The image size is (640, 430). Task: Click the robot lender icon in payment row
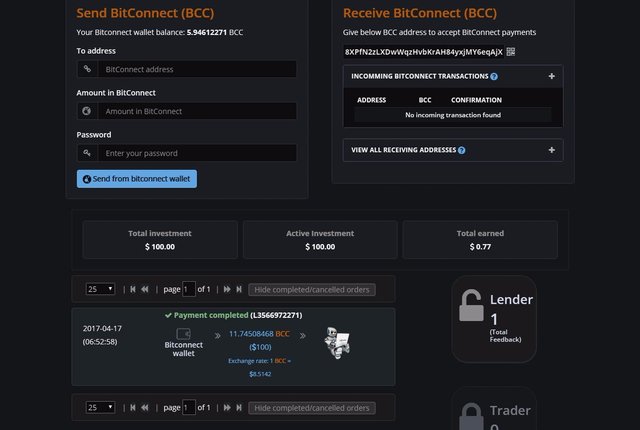(337, 343)
